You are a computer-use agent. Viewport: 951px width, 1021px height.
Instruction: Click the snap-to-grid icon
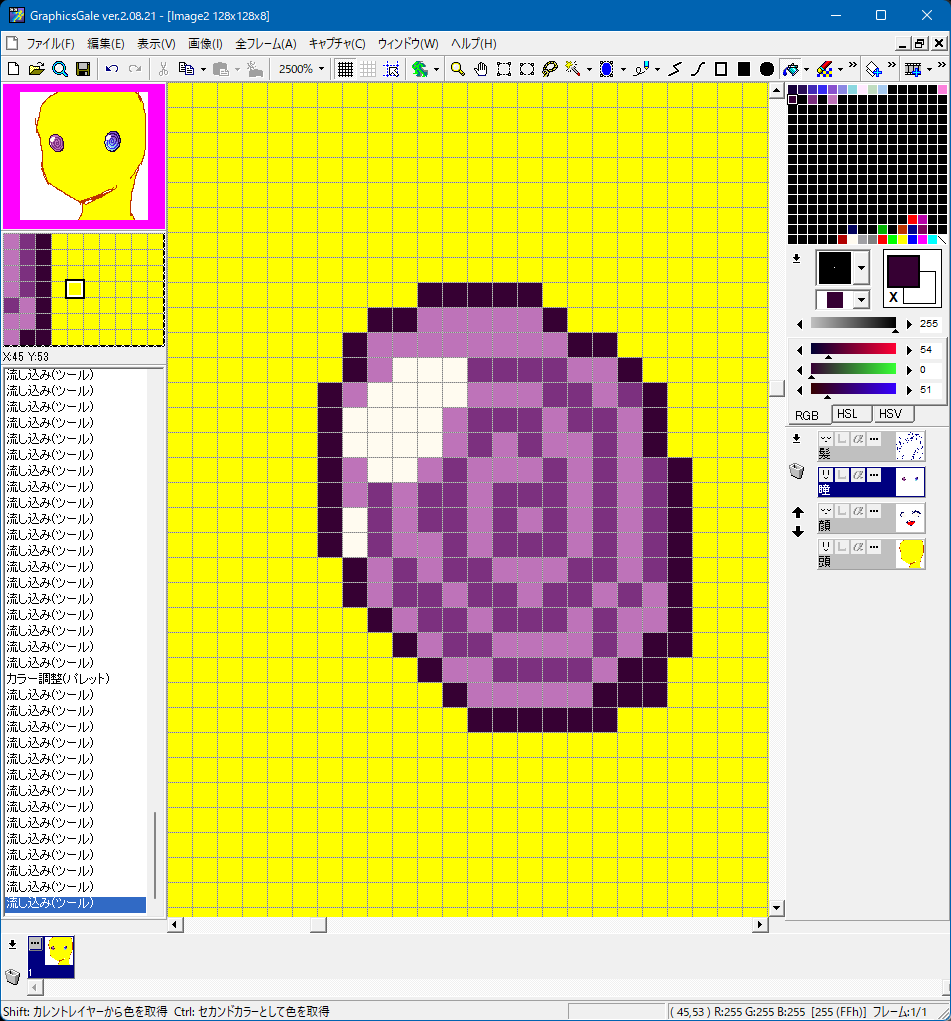tap(391, 69)
